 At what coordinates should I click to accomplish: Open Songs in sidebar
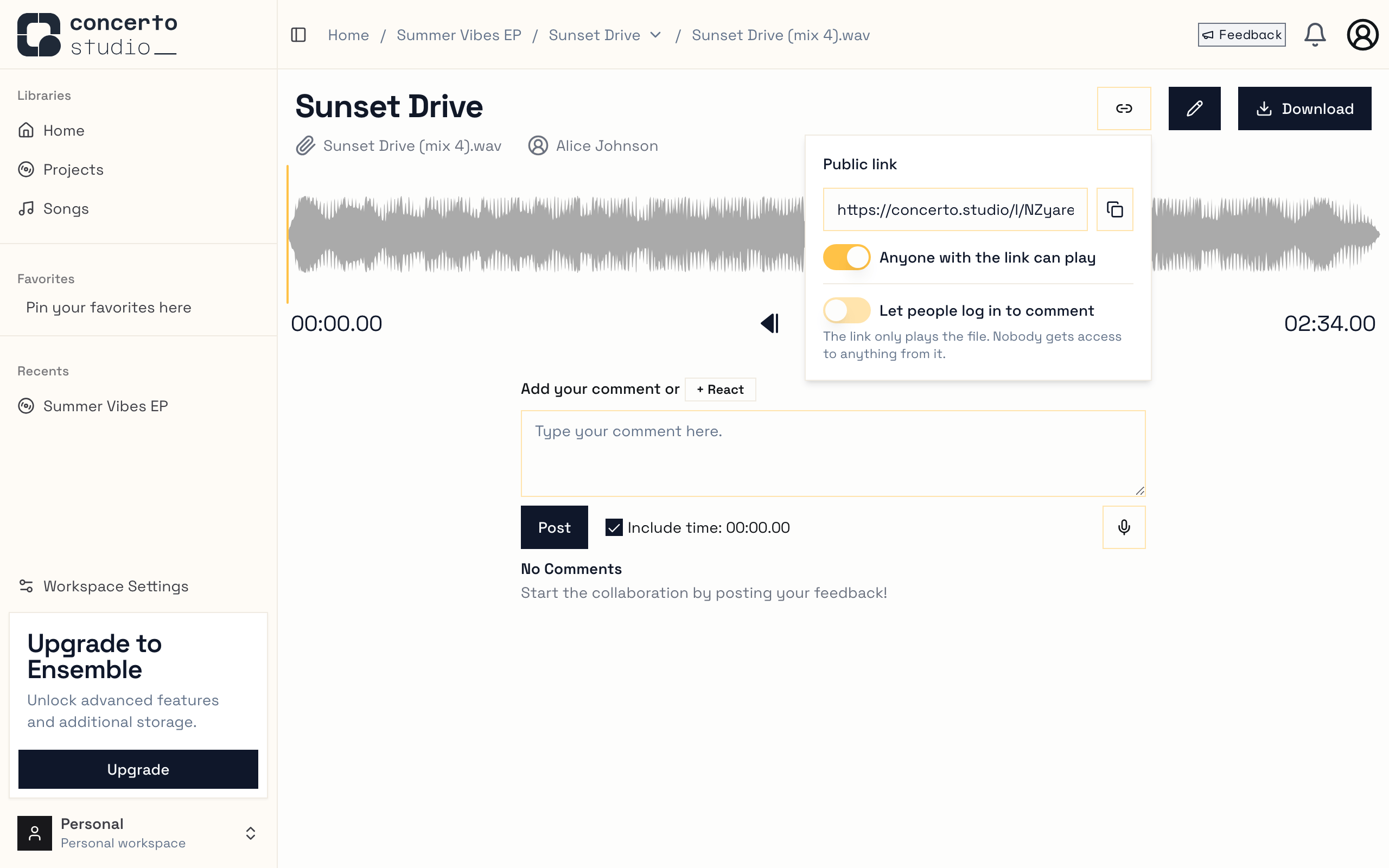point(138,208)
